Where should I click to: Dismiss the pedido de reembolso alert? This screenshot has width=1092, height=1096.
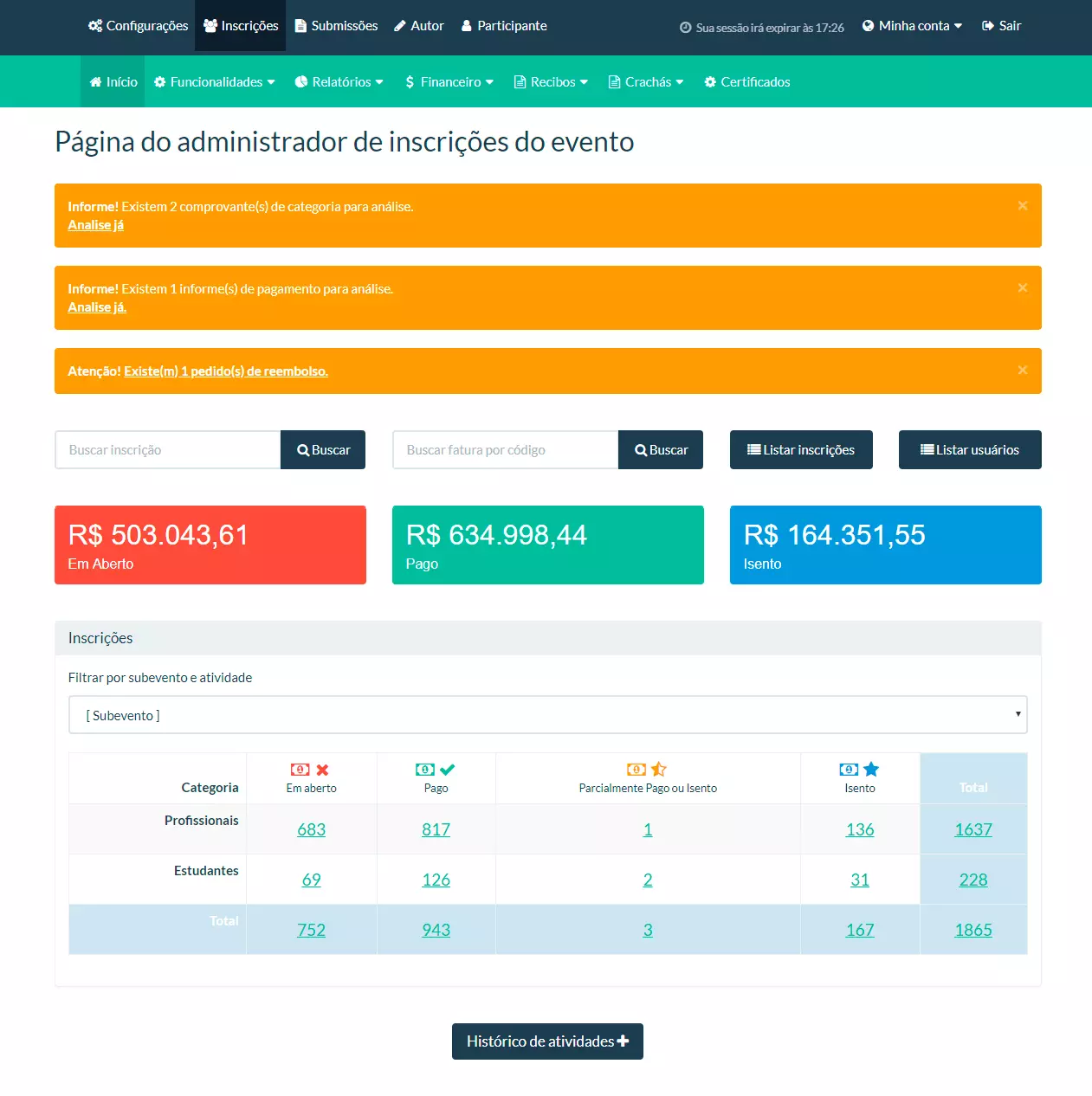click(x=1023, y=371)
